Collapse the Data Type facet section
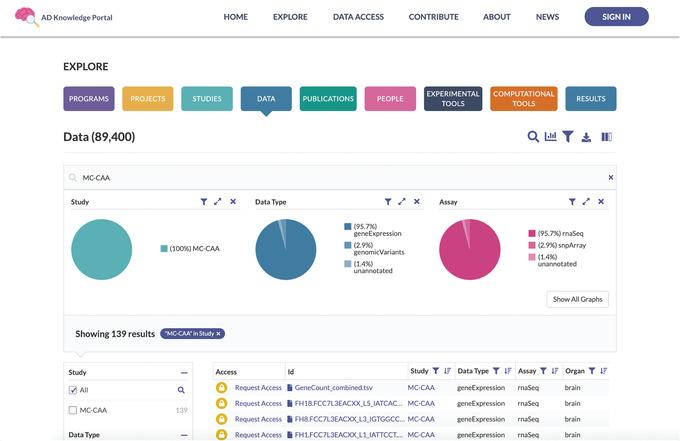Screen dimensions: 680x441 (184, 435)
